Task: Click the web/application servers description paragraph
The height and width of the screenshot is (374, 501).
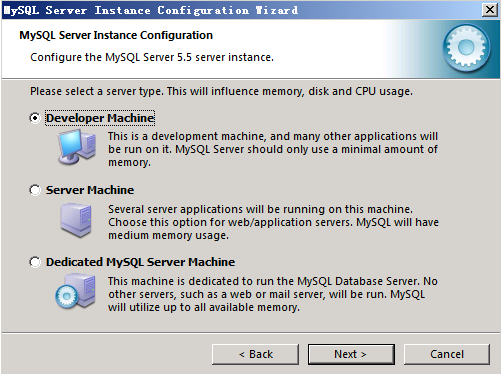Action: point(273,222)
